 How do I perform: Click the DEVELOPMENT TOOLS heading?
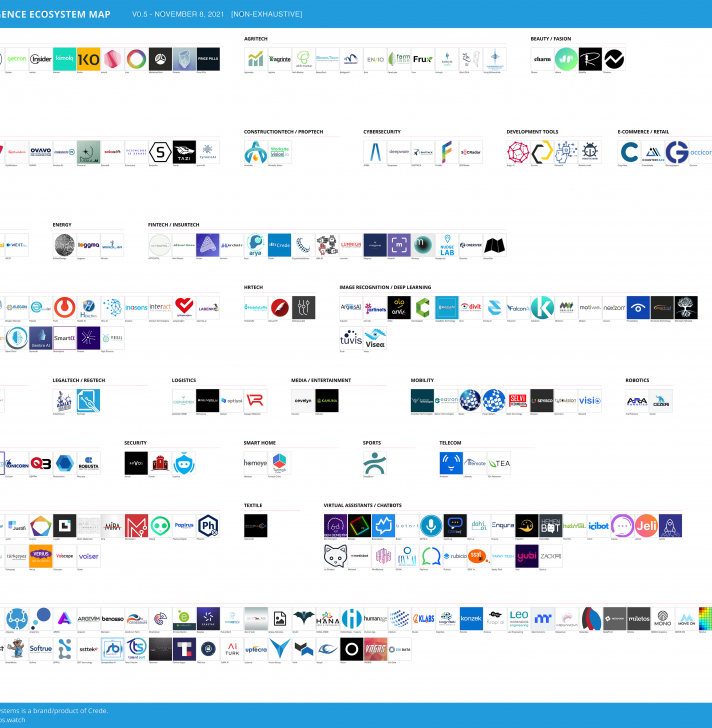[532, 132]
